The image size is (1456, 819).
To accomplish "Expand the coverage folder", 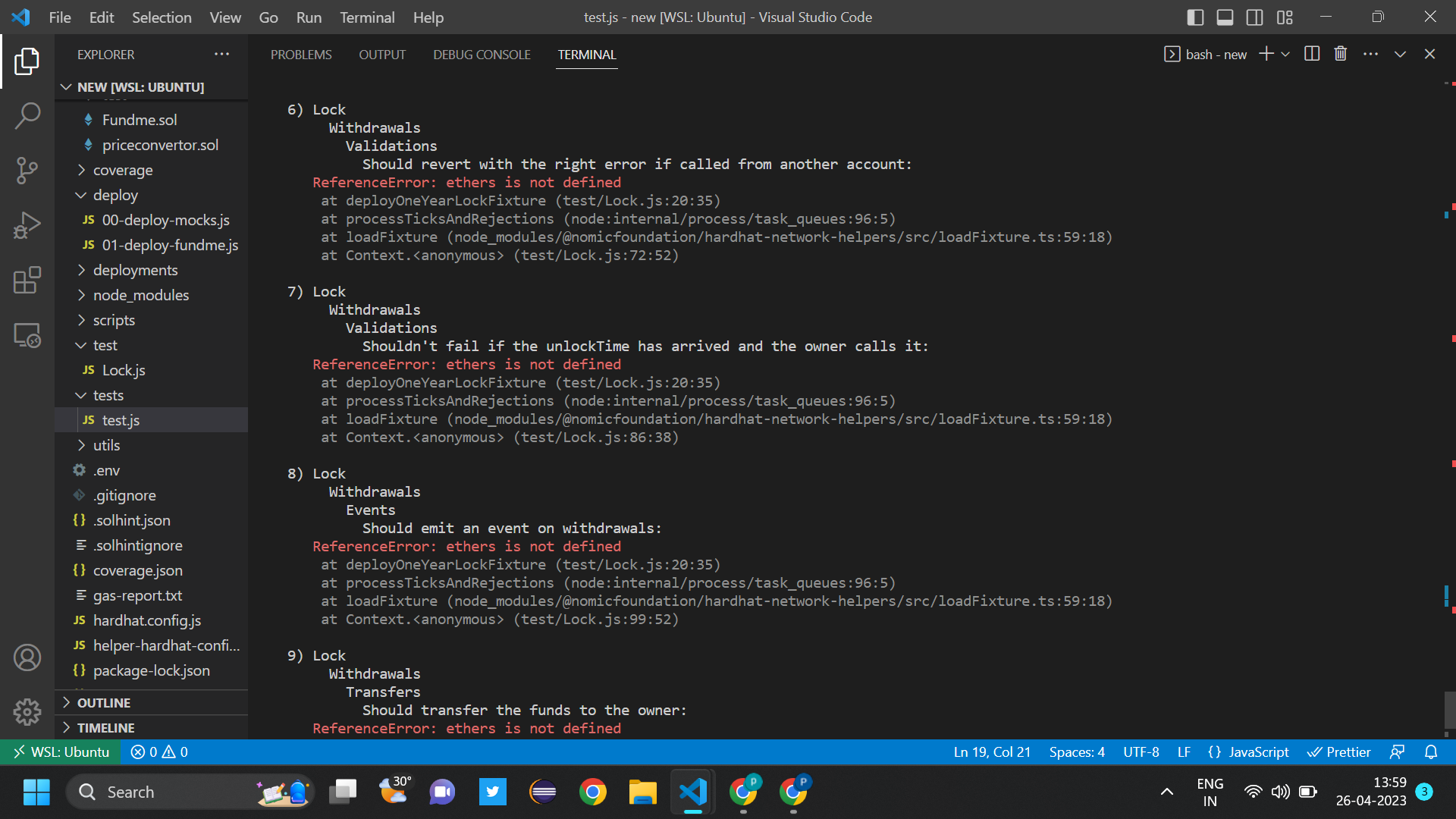I will coord(123,170).
